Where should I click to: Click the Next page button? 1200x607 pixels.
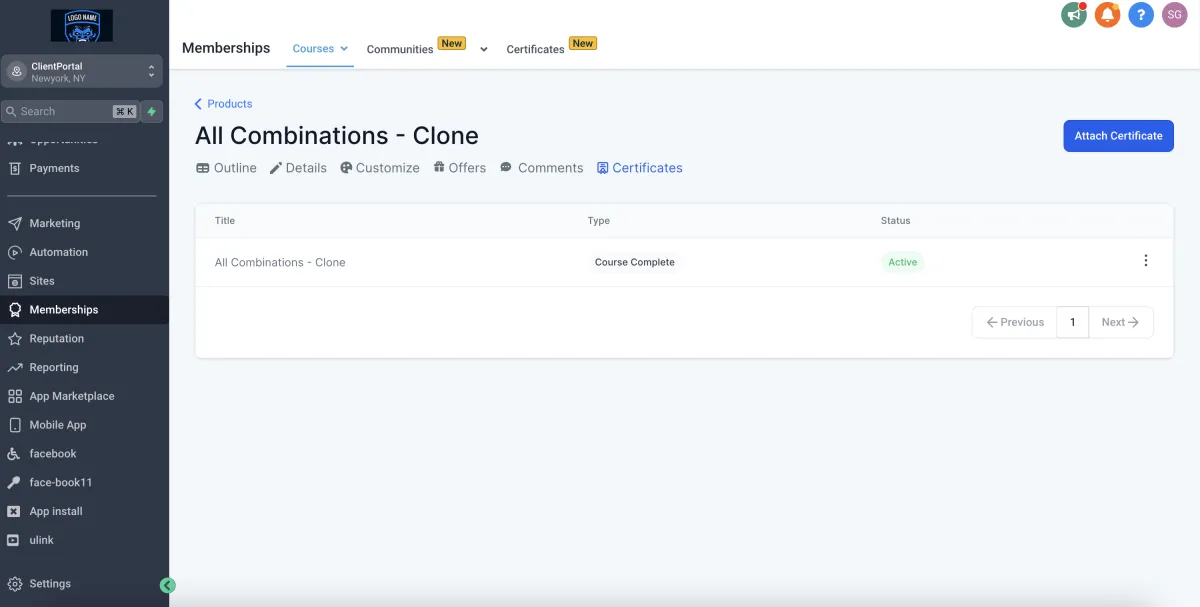[x=1121, y=322]
